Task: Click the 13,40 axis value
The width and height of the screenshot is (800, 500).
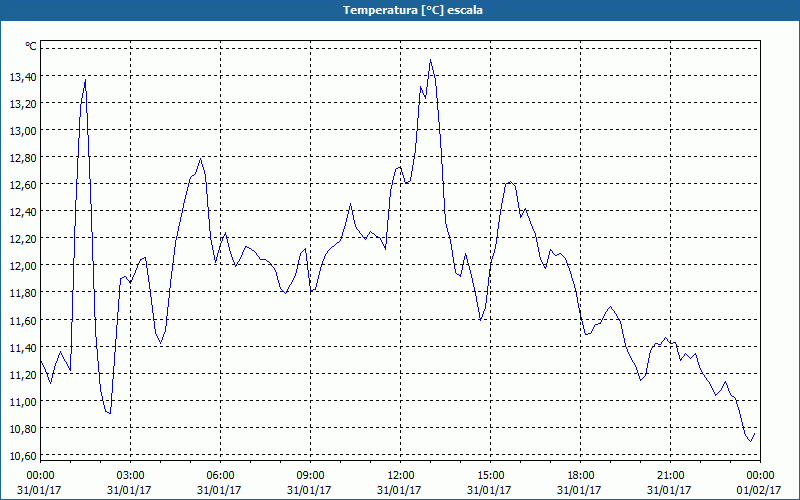Action: (x=23, y=77)
